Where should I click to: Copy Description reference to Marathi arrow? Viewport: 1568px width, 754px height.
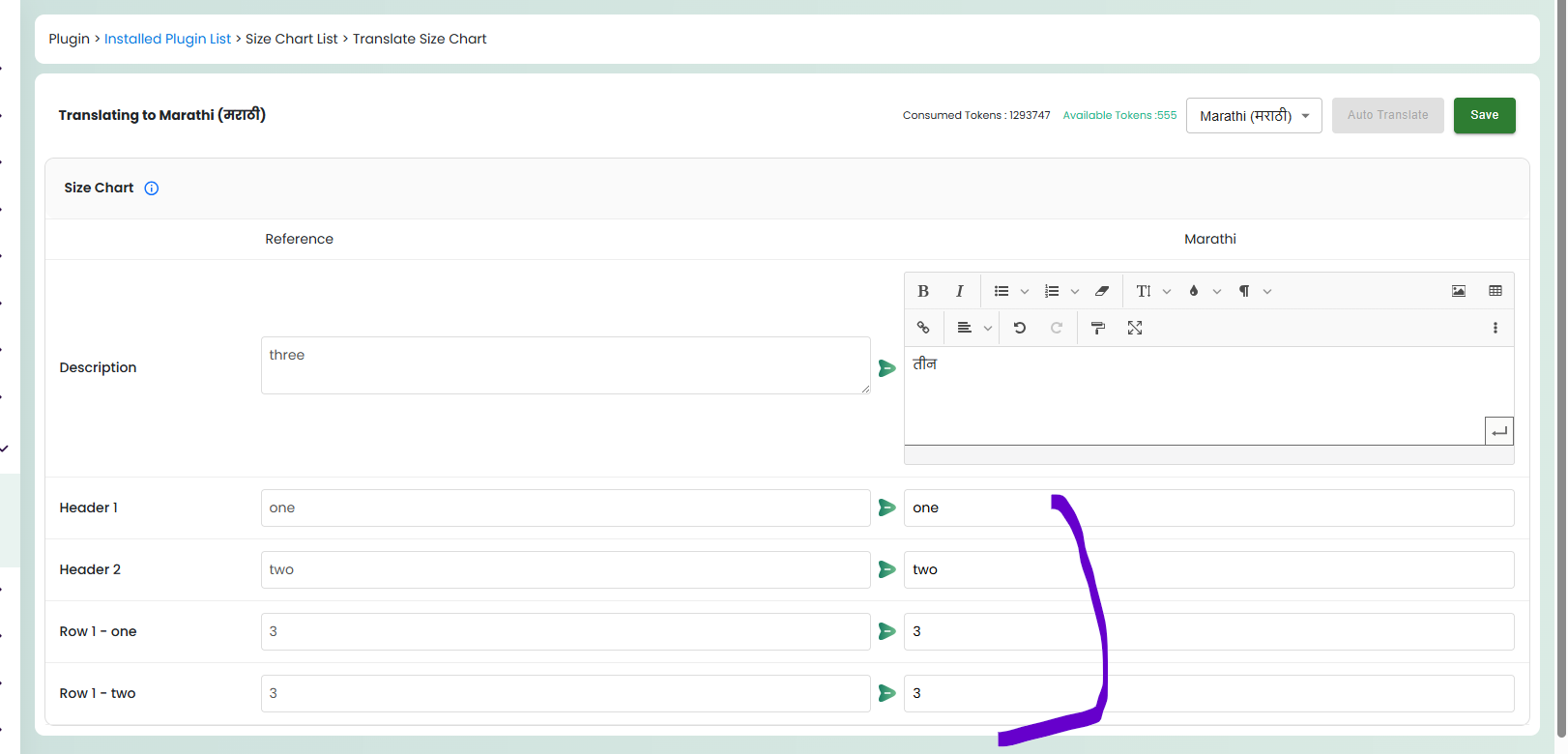coord(886,368)
